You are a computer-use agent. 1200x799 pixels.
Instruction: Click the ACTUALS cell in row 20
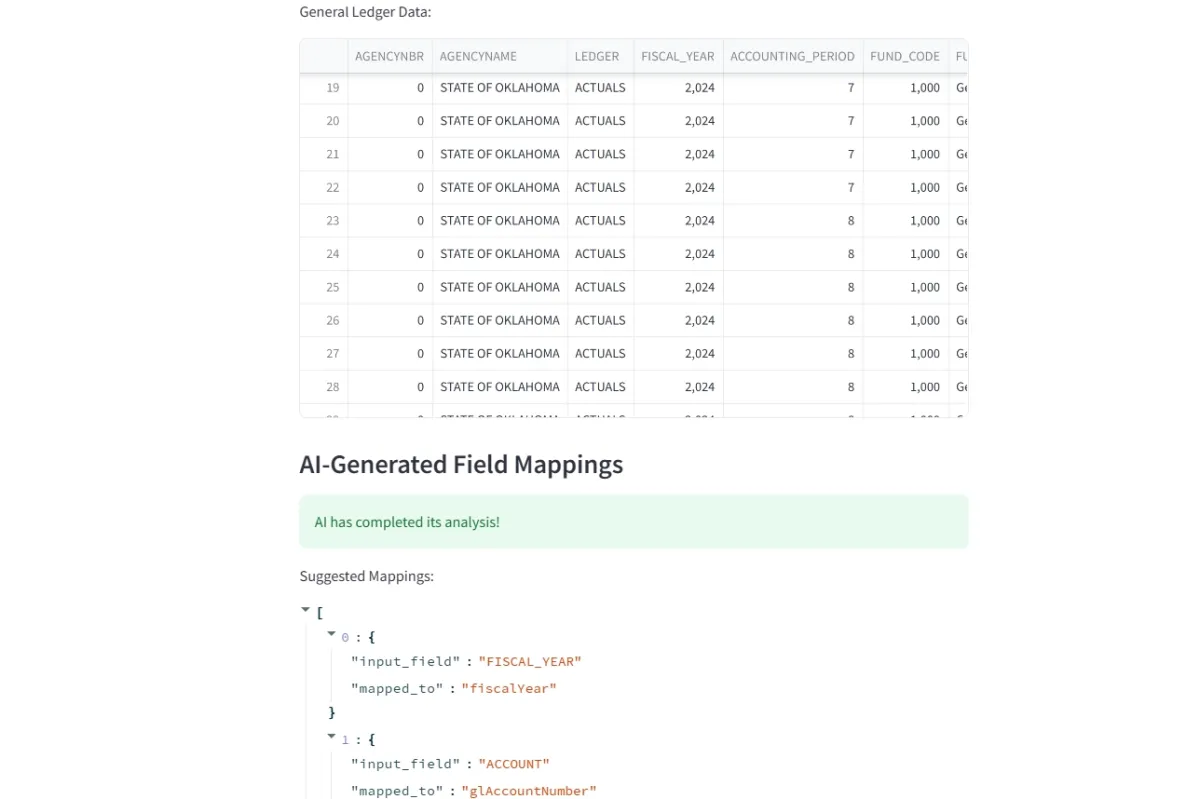coord(601,121)
